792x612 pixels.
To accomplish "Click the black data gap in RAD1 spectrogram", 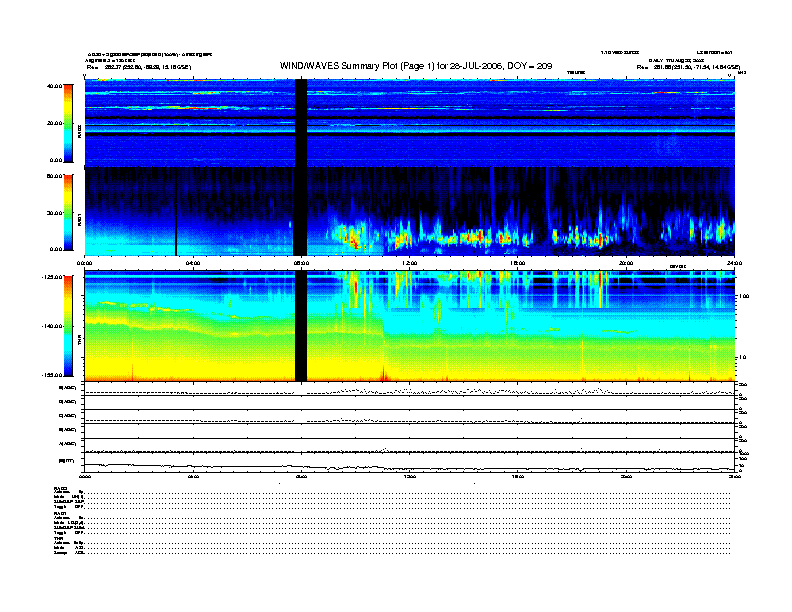I will point(301,212).
